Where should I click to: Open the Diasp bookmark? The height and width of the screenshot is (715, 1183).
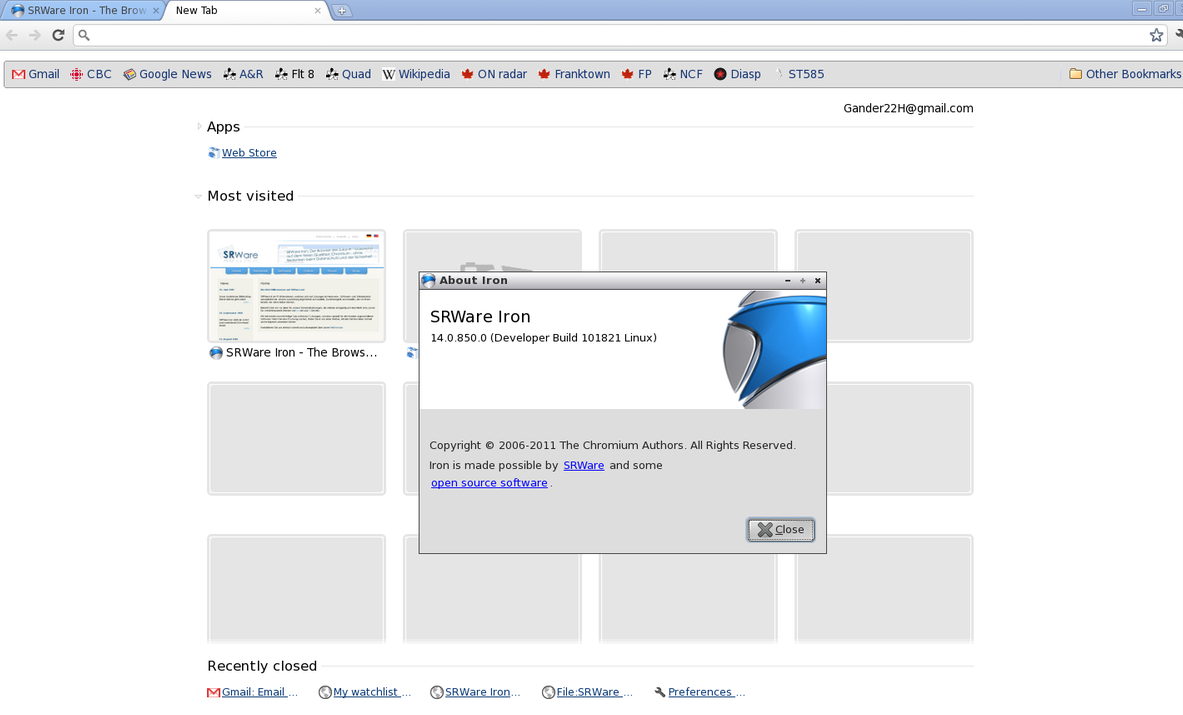(x=737, y=74)
